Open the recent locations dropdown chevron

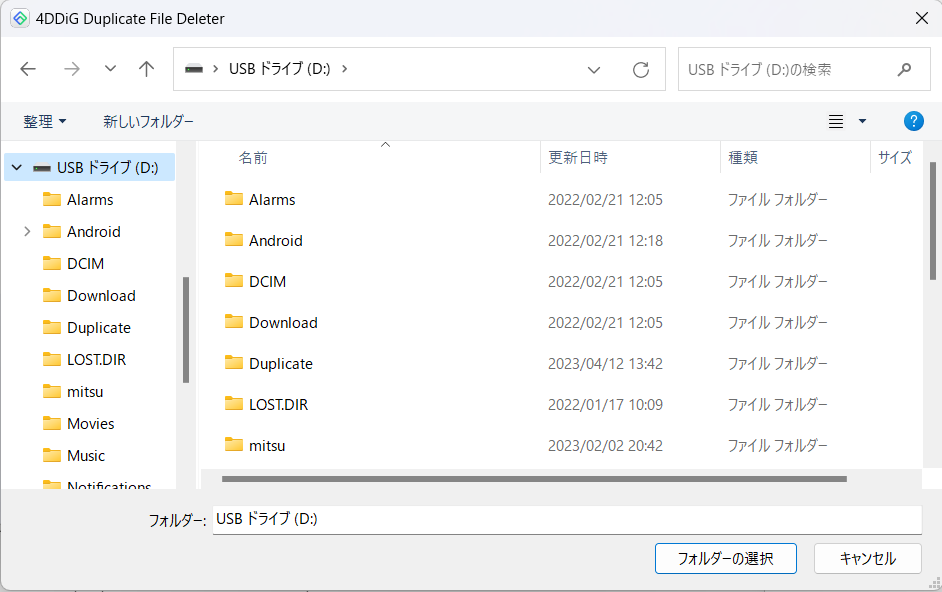coord(110,69)
